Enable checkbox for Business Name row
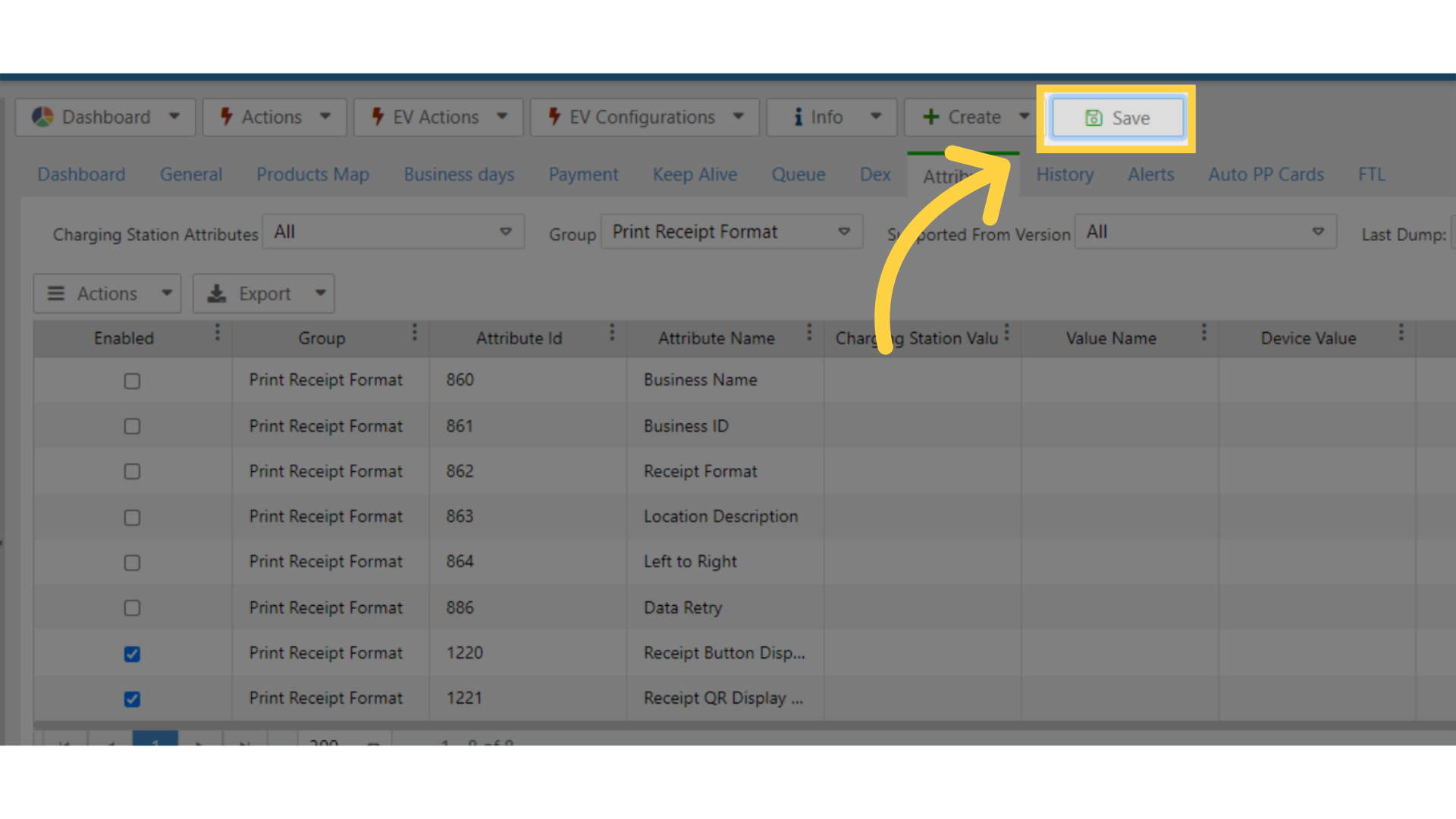 click(x=132, y=381)
